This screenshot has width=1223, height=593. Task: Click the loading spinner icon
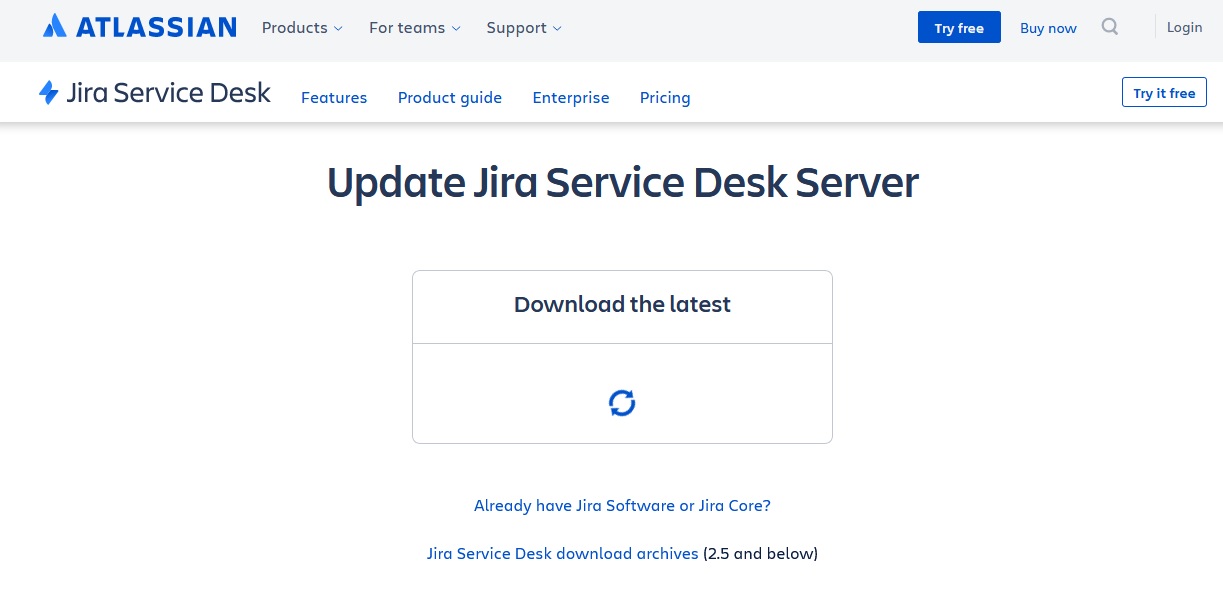(622, 403)
